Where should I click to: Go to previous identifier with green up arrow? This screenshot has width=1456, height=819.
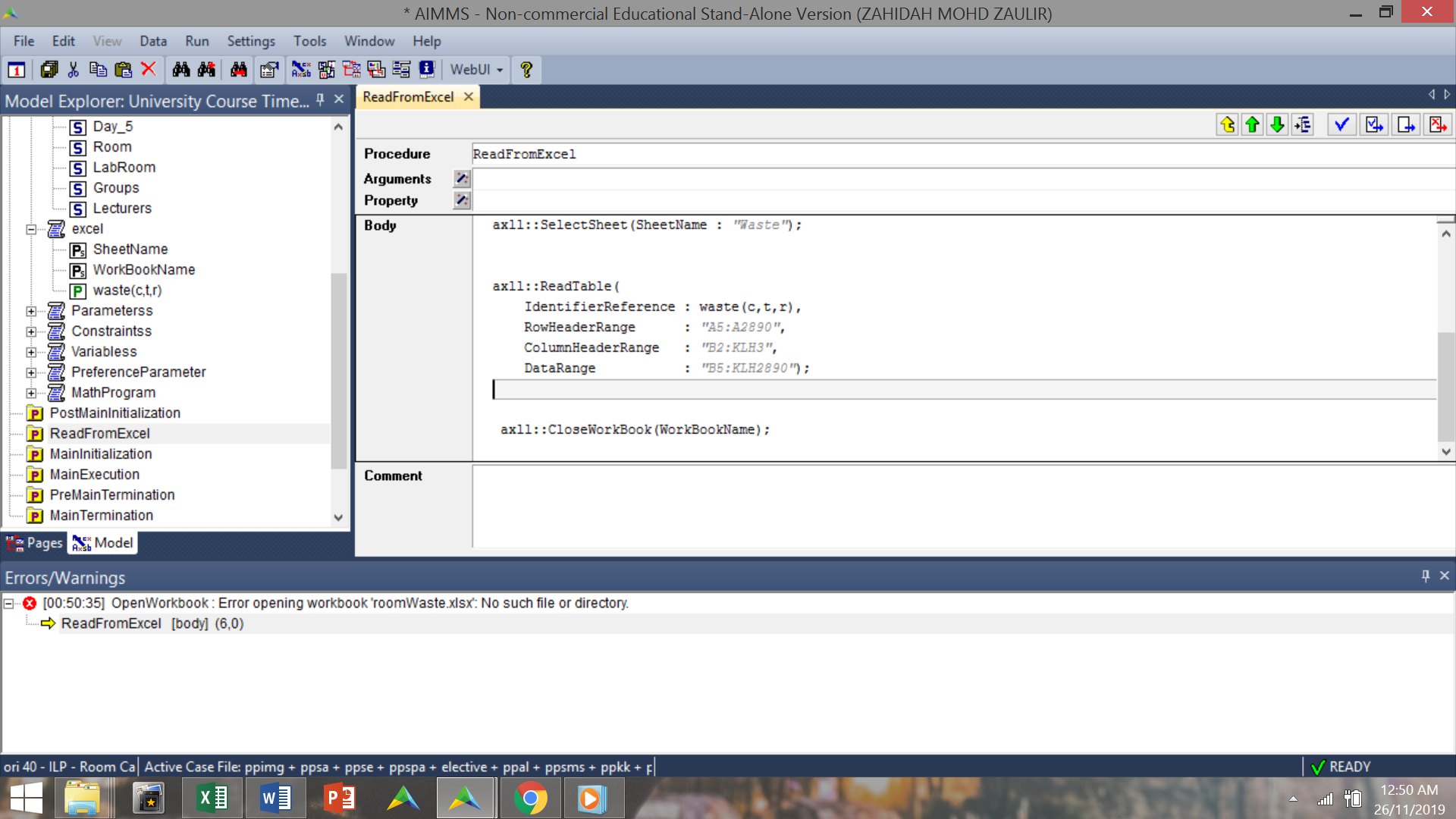1253,124
